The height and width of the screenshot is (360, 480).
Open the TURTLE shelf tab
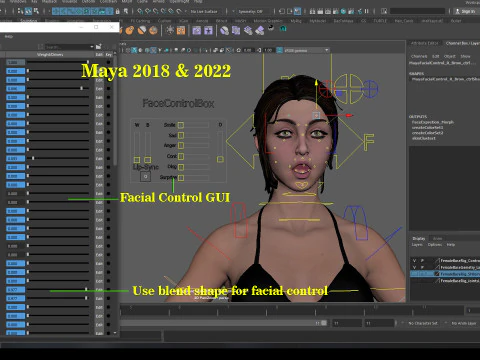coord(380,21)
